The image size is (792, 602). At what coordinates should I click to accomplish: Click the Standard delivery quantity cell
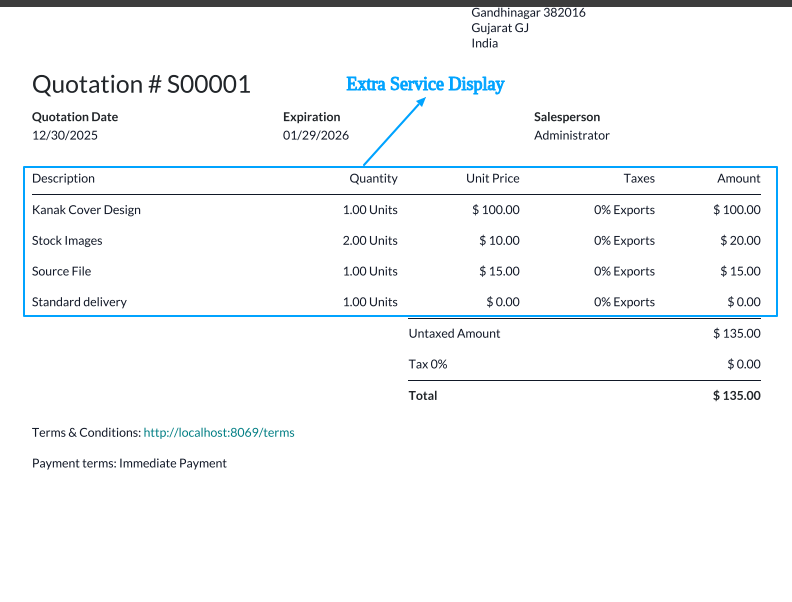pos(370,302)
